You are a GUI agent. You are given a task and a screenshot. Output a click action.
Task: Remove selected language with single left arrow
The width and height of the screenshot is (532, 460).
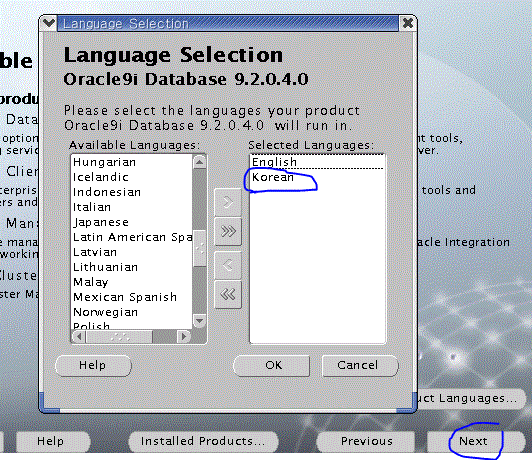point(228,265)
